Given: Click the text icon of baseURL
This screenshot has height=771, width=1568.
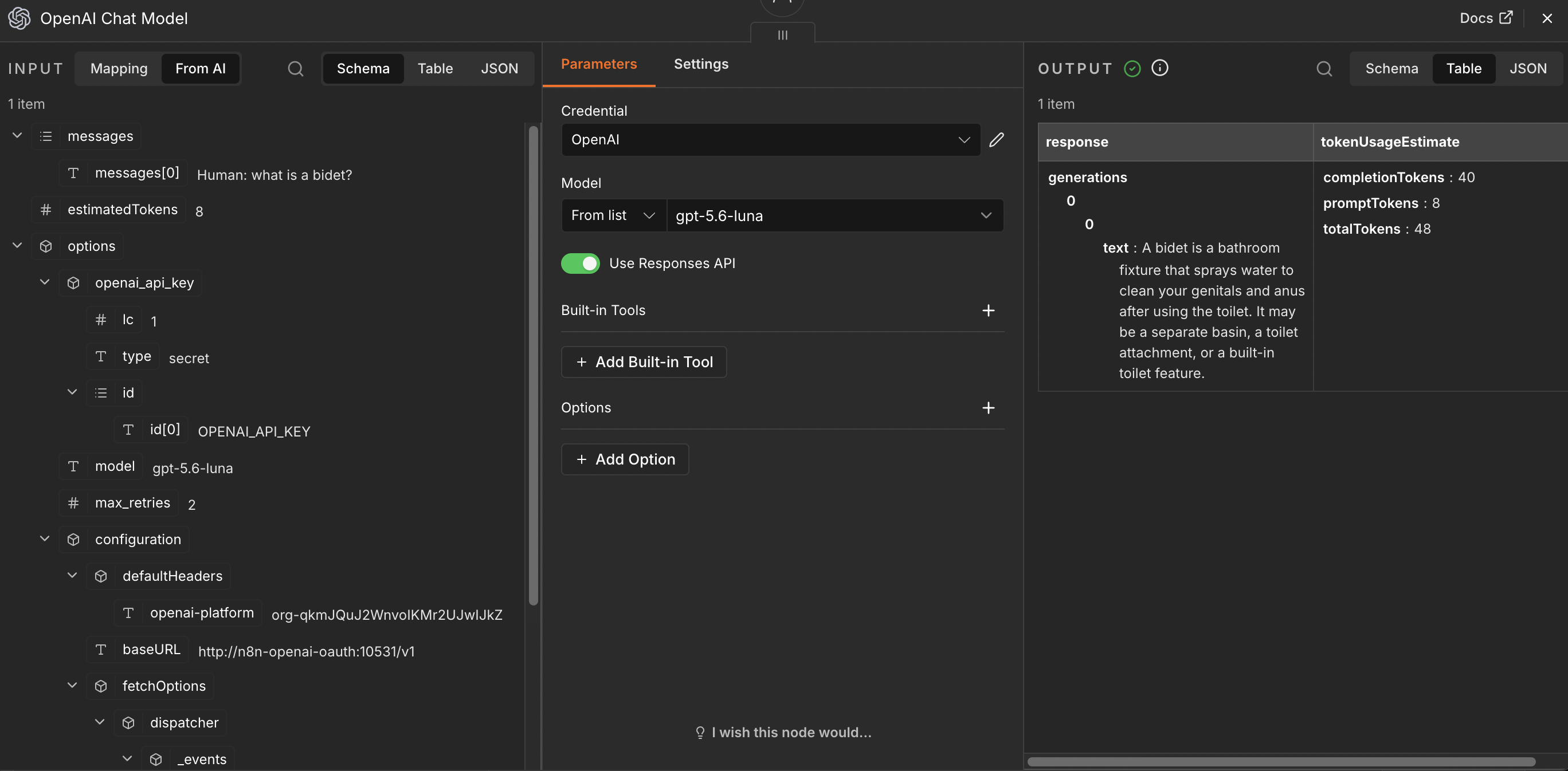Looking at the screenshot, I should tap(100, 650).
